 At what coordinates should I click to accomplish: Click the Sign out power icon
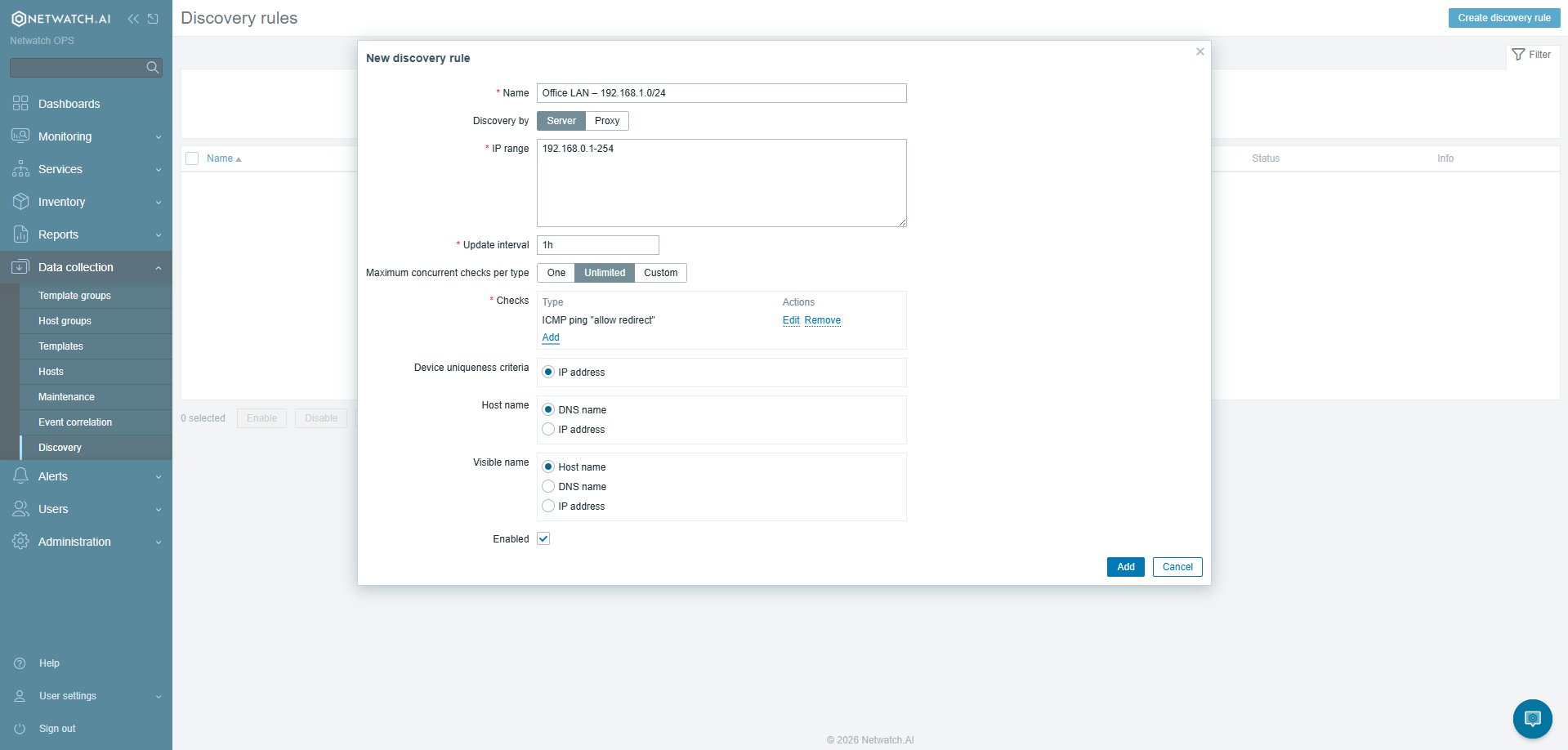coord(20,729)
